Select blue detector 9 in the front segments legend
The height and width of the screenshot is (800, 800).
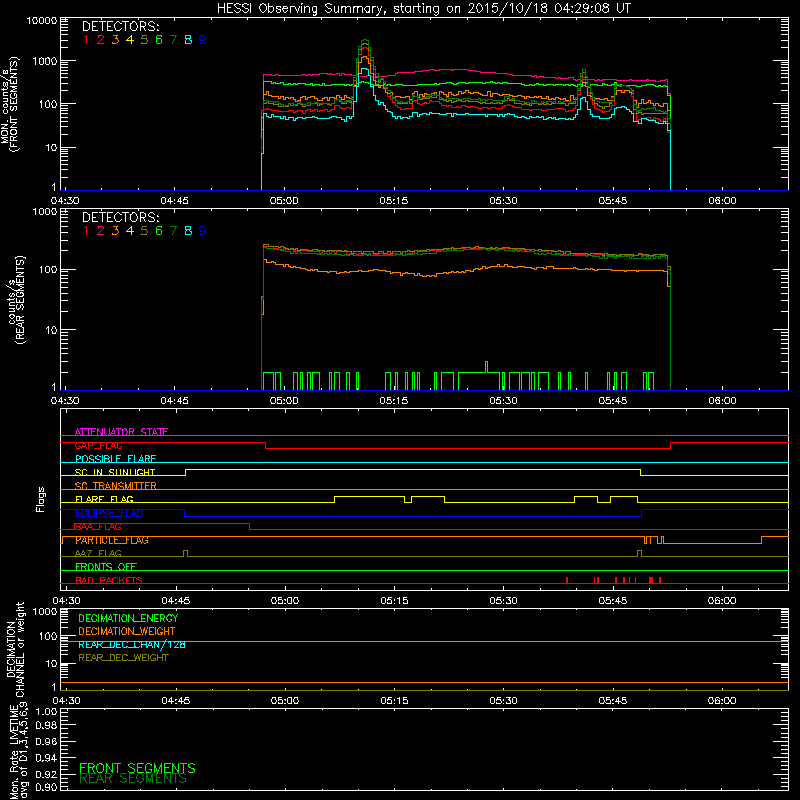[203, 40]
